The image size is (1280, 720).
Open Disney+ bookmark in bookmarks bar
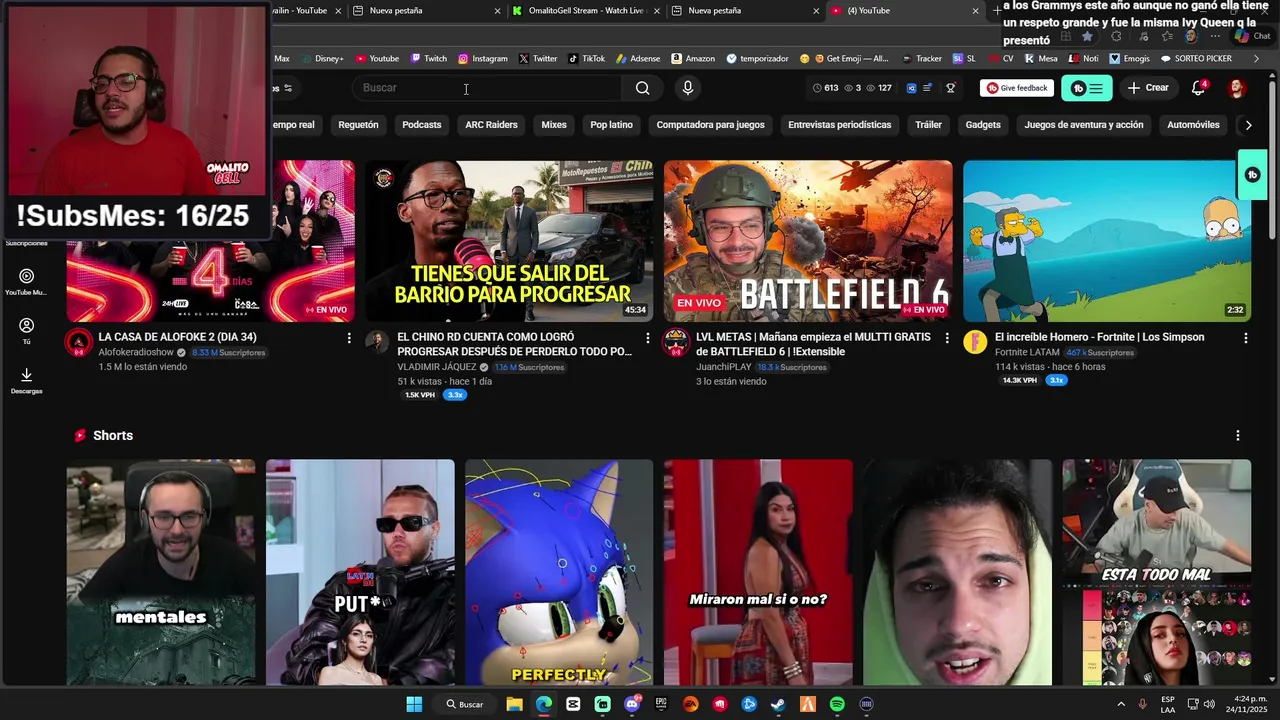(321, 59)
